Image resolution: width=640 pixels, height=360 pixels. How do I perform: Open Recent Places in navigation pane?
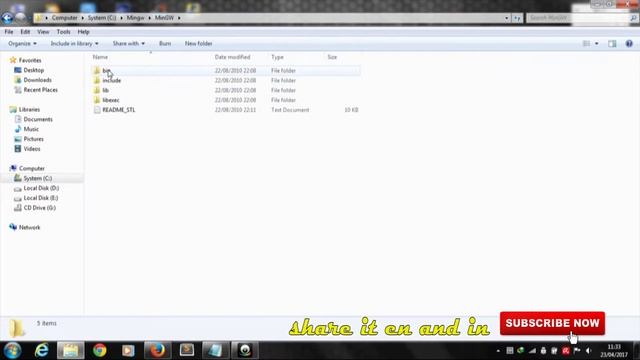pyautogui.click(x=40, y=90)
